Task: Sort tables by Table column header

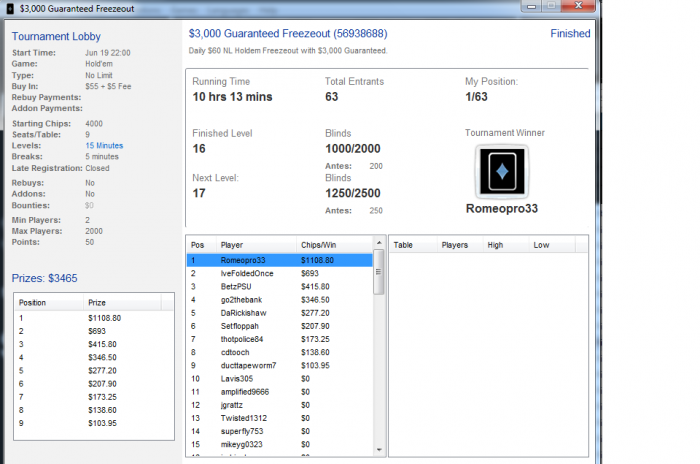Action: click(x=413, y=245)
